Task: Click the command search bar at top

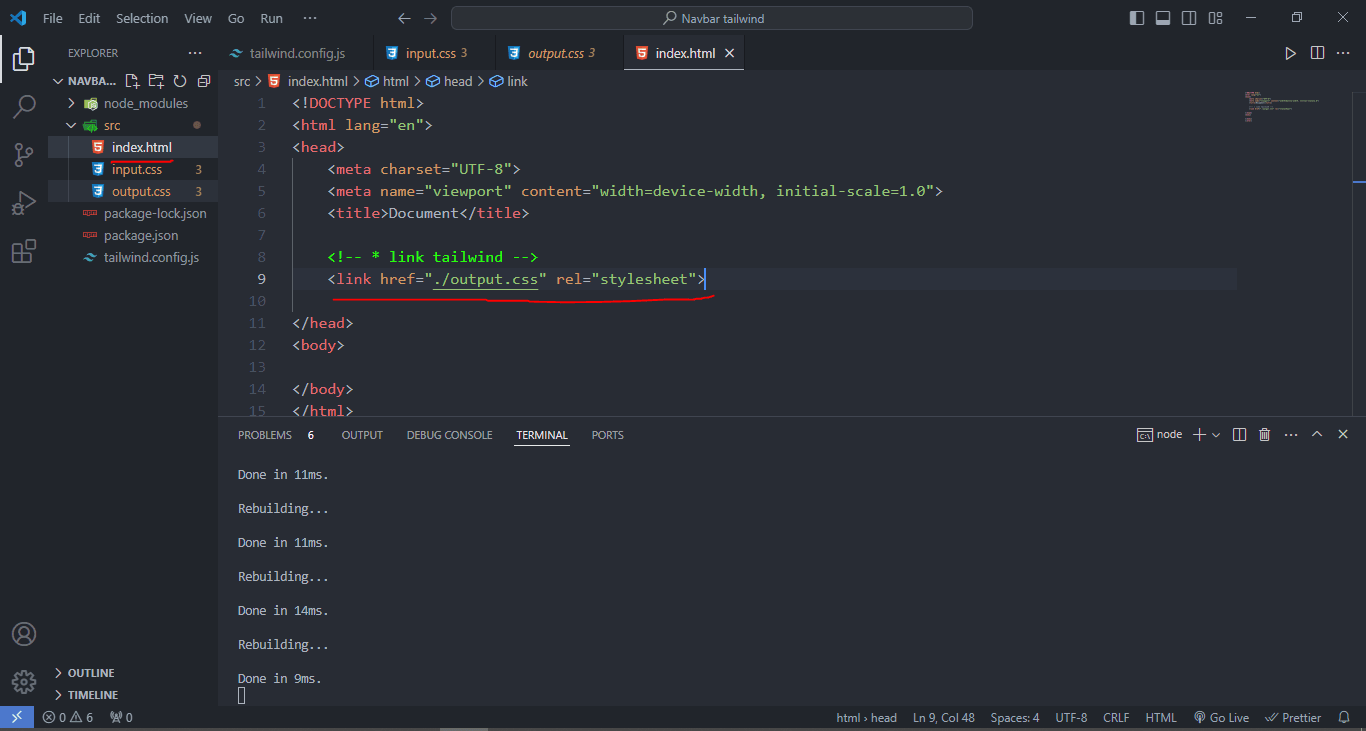Action: [711, 17]
